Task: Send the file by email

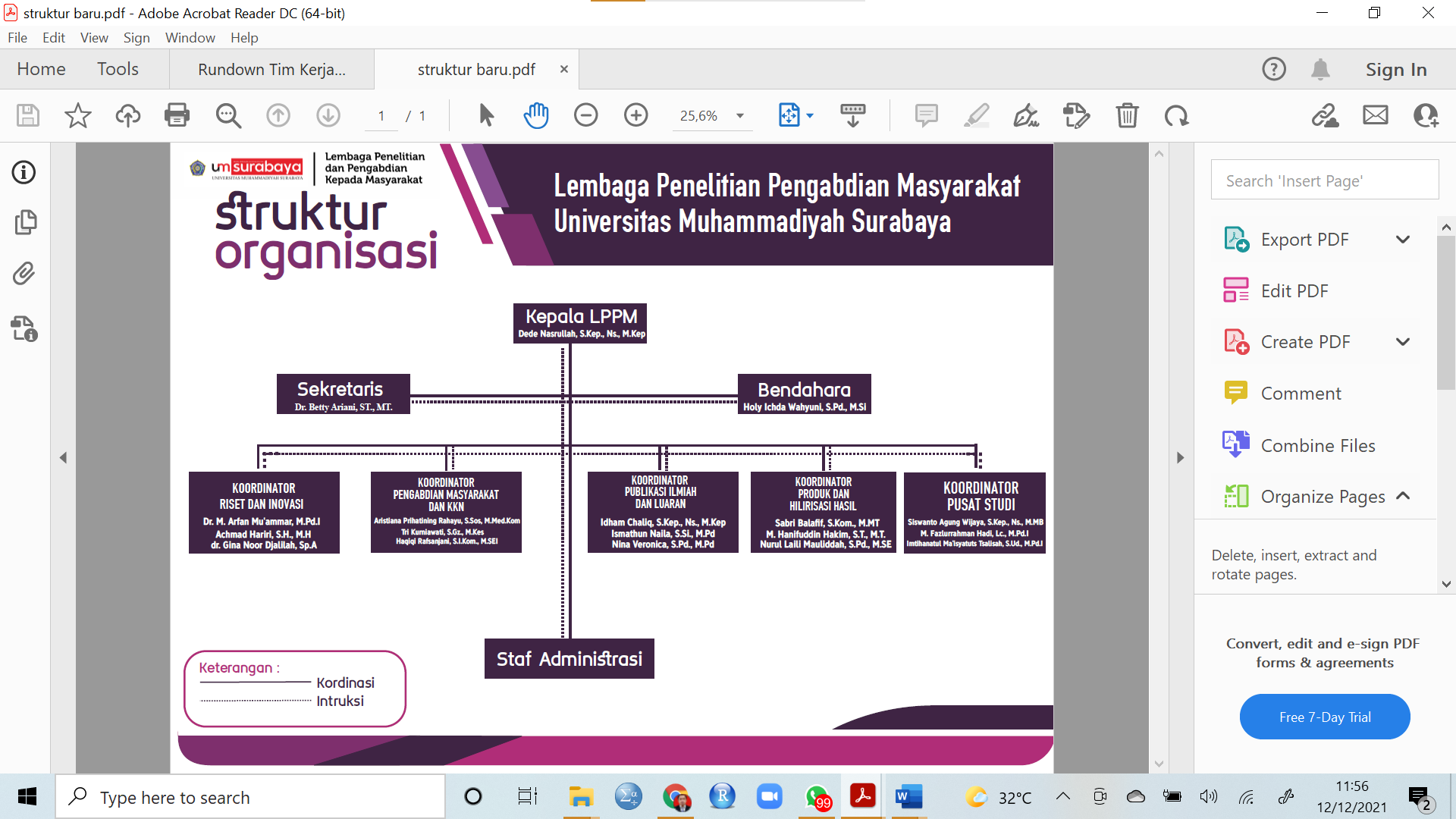Action: pyautogui.click(x=1376, y=115)
